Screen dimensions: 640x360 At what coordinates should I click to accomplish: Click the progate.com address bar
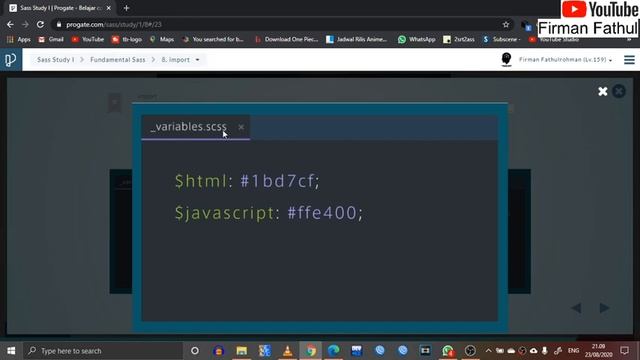(282, 24)
